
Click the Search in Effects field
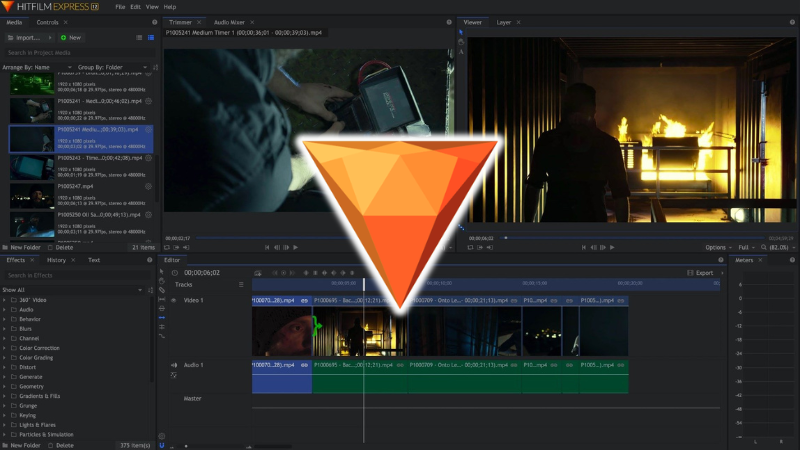[x=78, y=276]
